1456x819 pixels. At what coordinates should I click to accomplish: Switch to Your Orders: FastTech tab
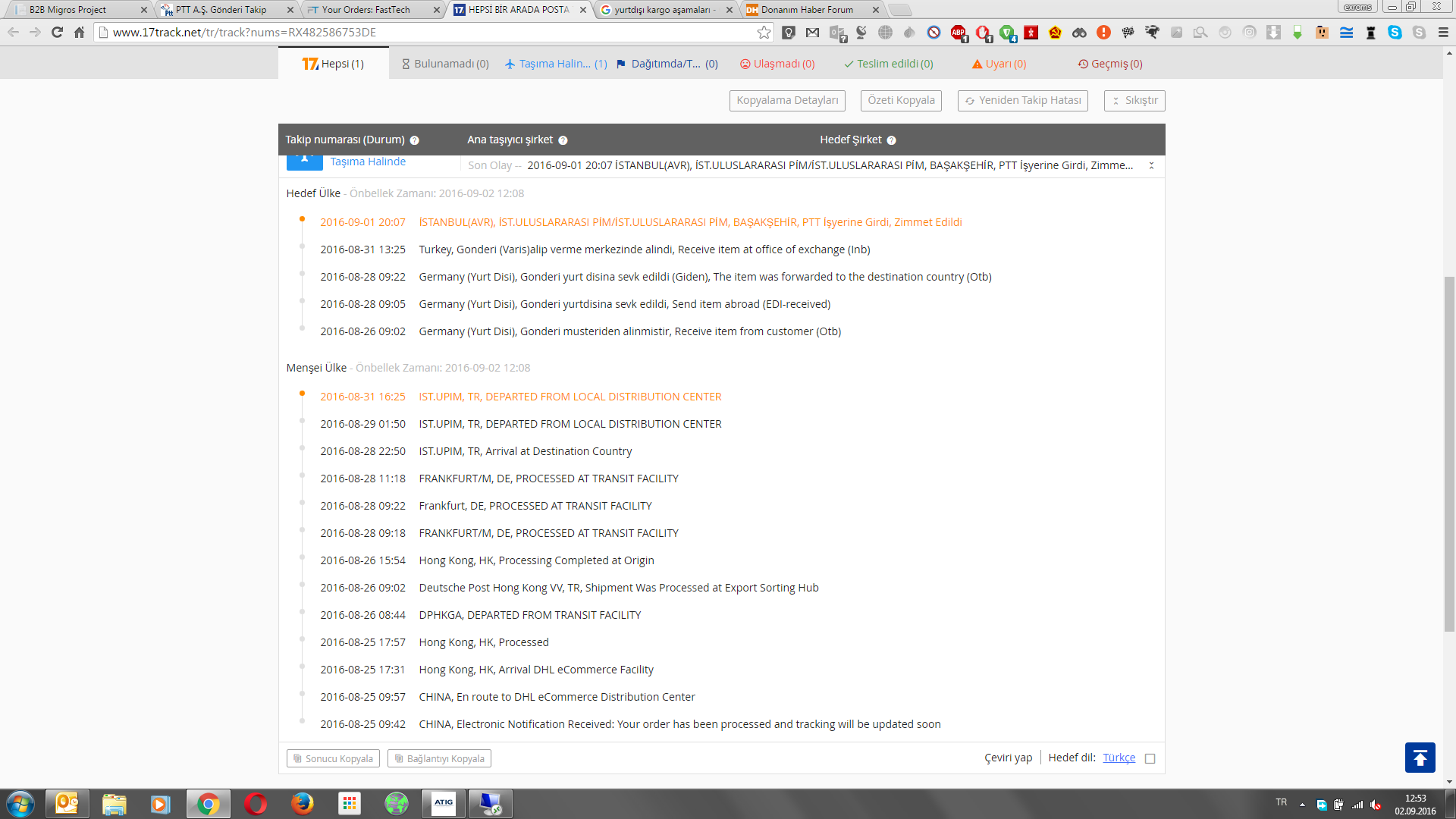[x=372, y=10]
